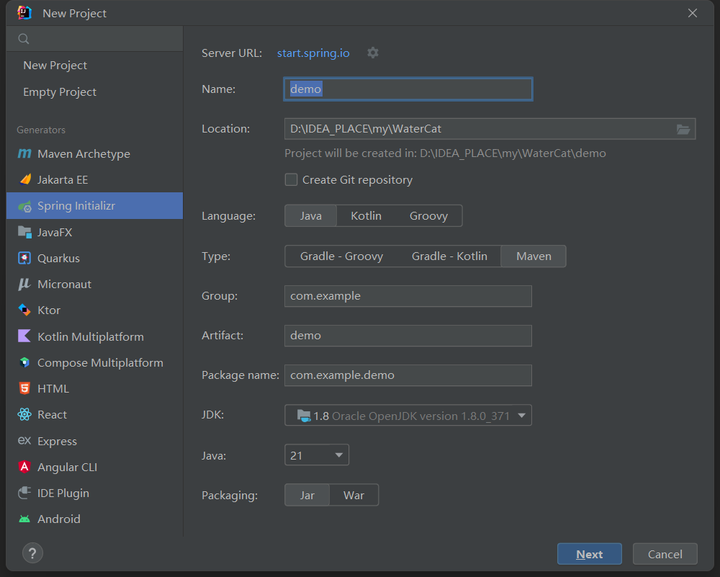
Task: Select Kotlin Multiplatform generator
Action: (x=90, y=337)
